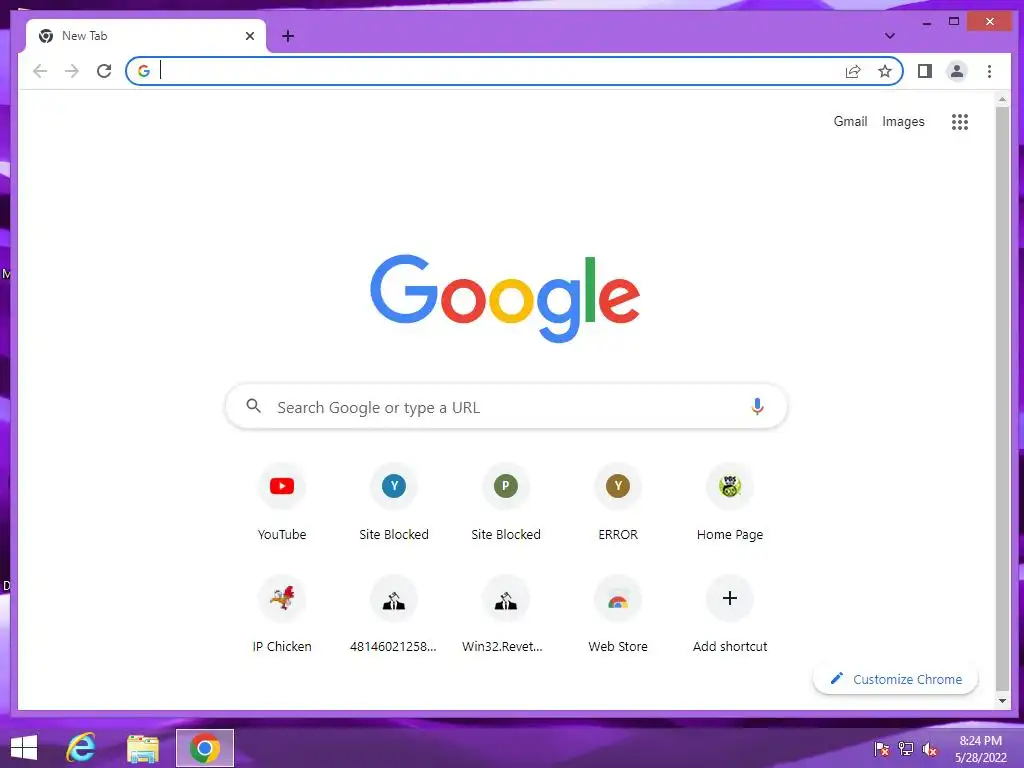Go forward with the forward arrow
1024x768 pixels.
pyautogui.click(x=72, y=71)
